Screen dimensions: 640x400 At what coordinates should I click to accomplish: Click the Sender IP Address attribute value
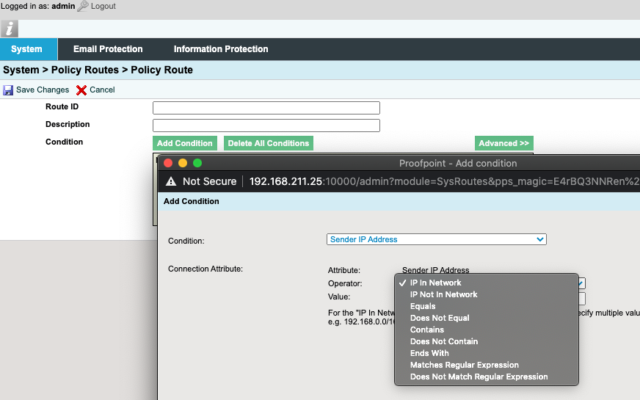point(436,270)
